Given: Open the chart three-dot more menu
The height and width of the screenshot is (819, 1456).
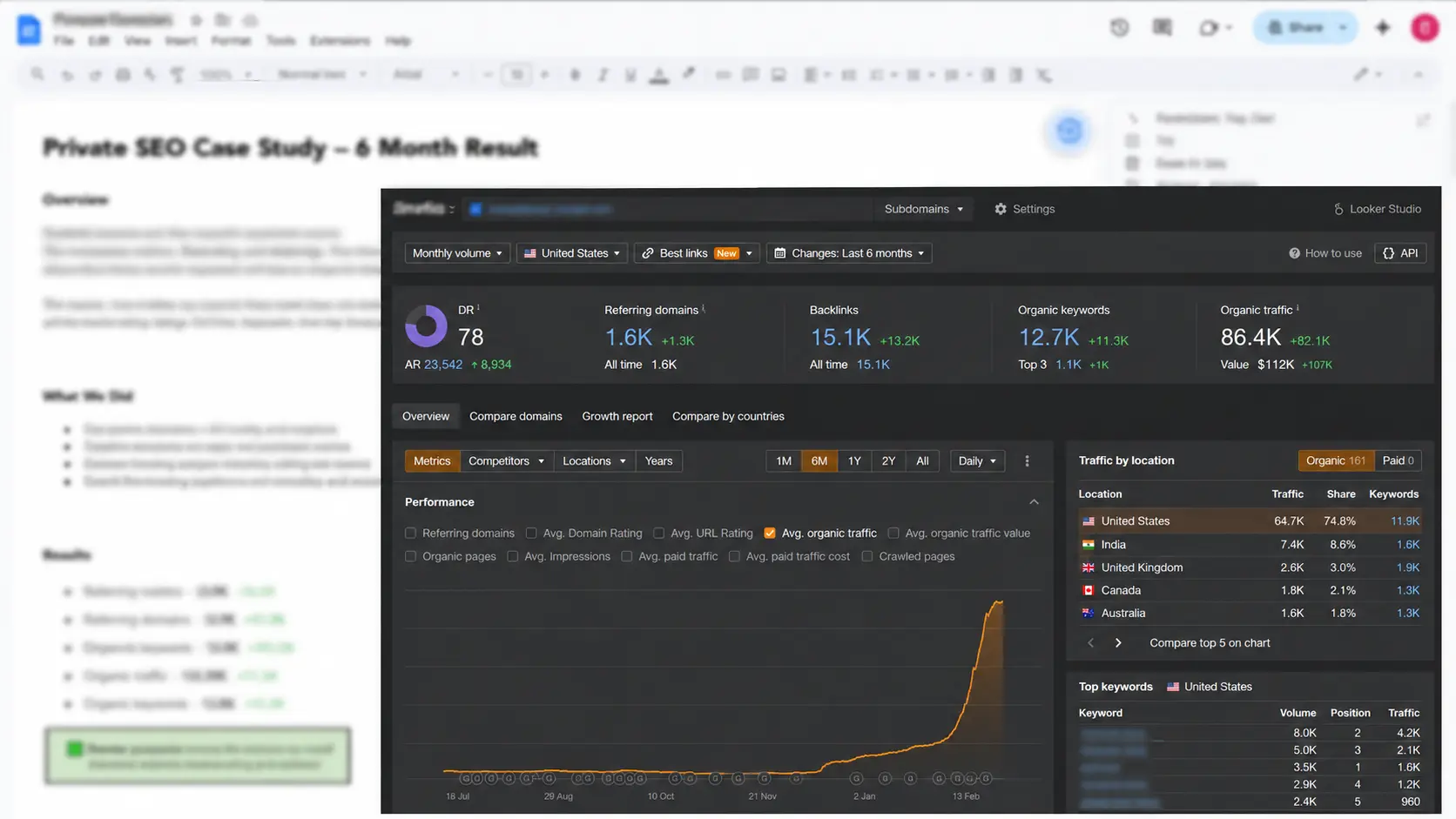Looking at the screenshot, I should pyautogui.click(x=1027, y=461).
